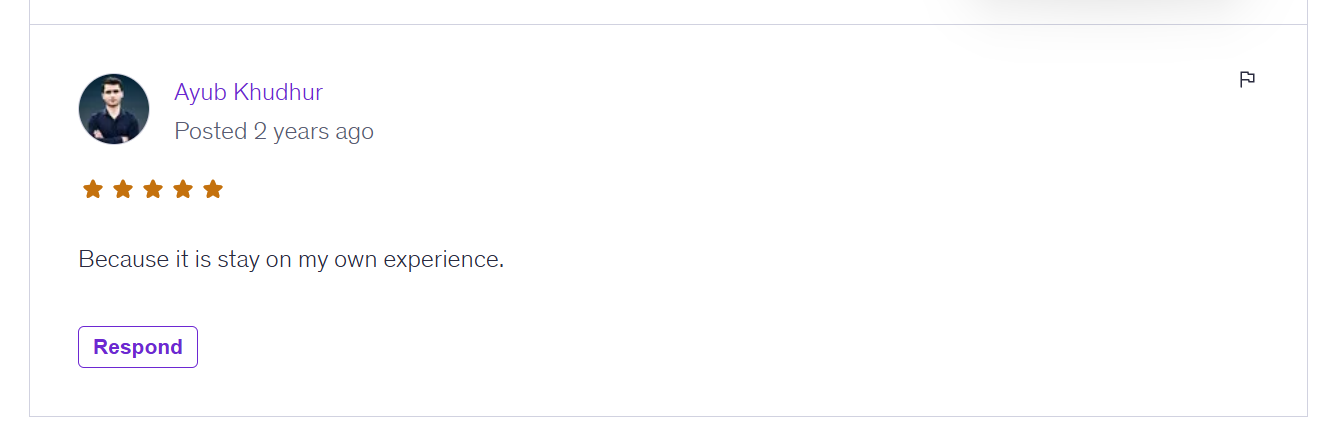Viewport: 1332px width, 448px height.
Task: Click the word "Posted" under the name
Action: pyautogui.click(x=210, y=131)
